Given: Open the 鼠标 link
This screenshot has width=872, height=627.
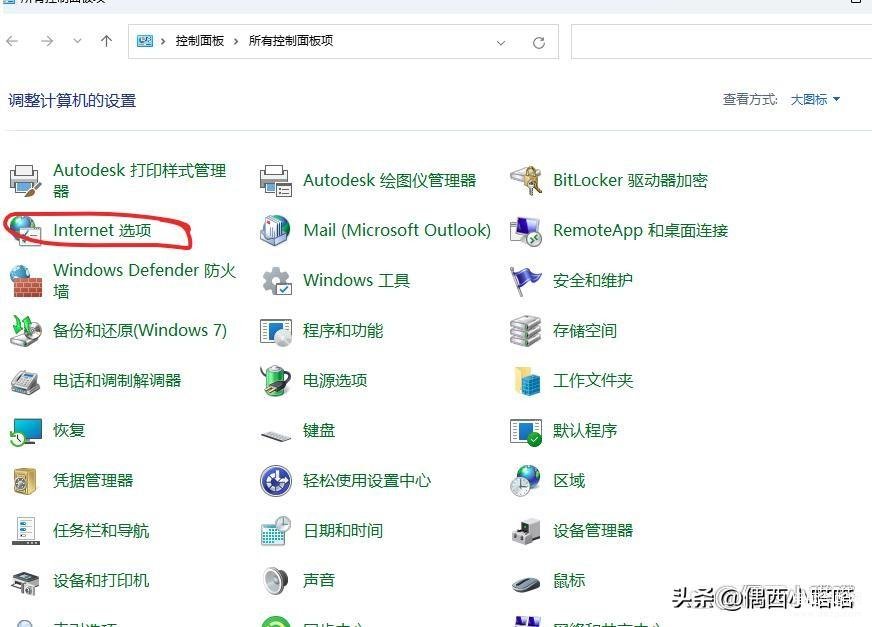Looking at the screenshot, I should click(x=569, y=581).
